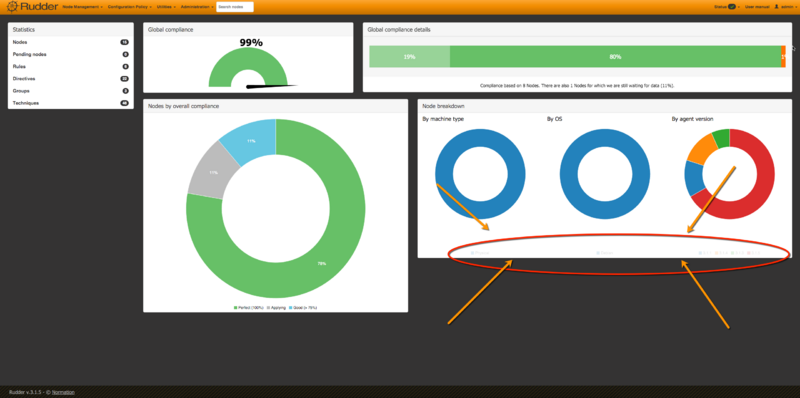Viewport: 800px width, 398px height.
Task: Select the 80% segment of compliance bar
Action: (x=615, y=57)
